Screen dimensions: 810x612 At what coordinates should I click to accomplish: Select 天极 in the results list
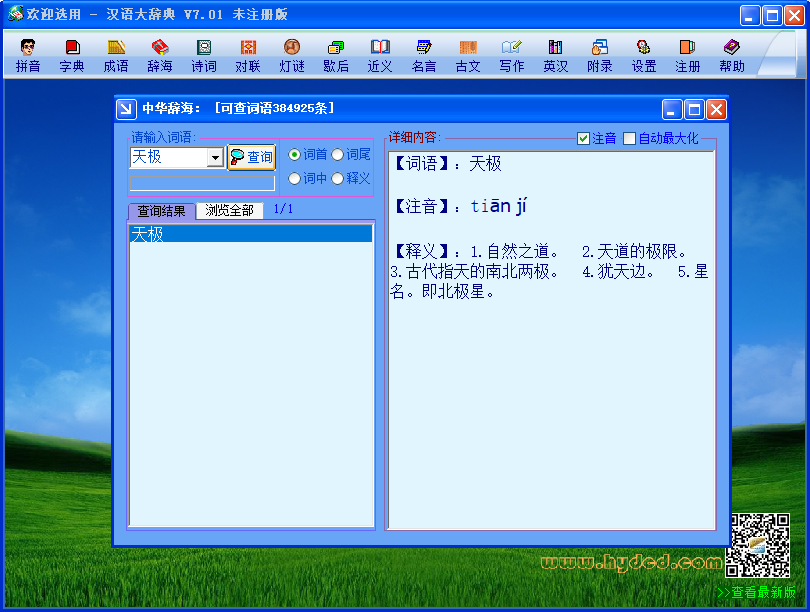[x=251, y=234]
